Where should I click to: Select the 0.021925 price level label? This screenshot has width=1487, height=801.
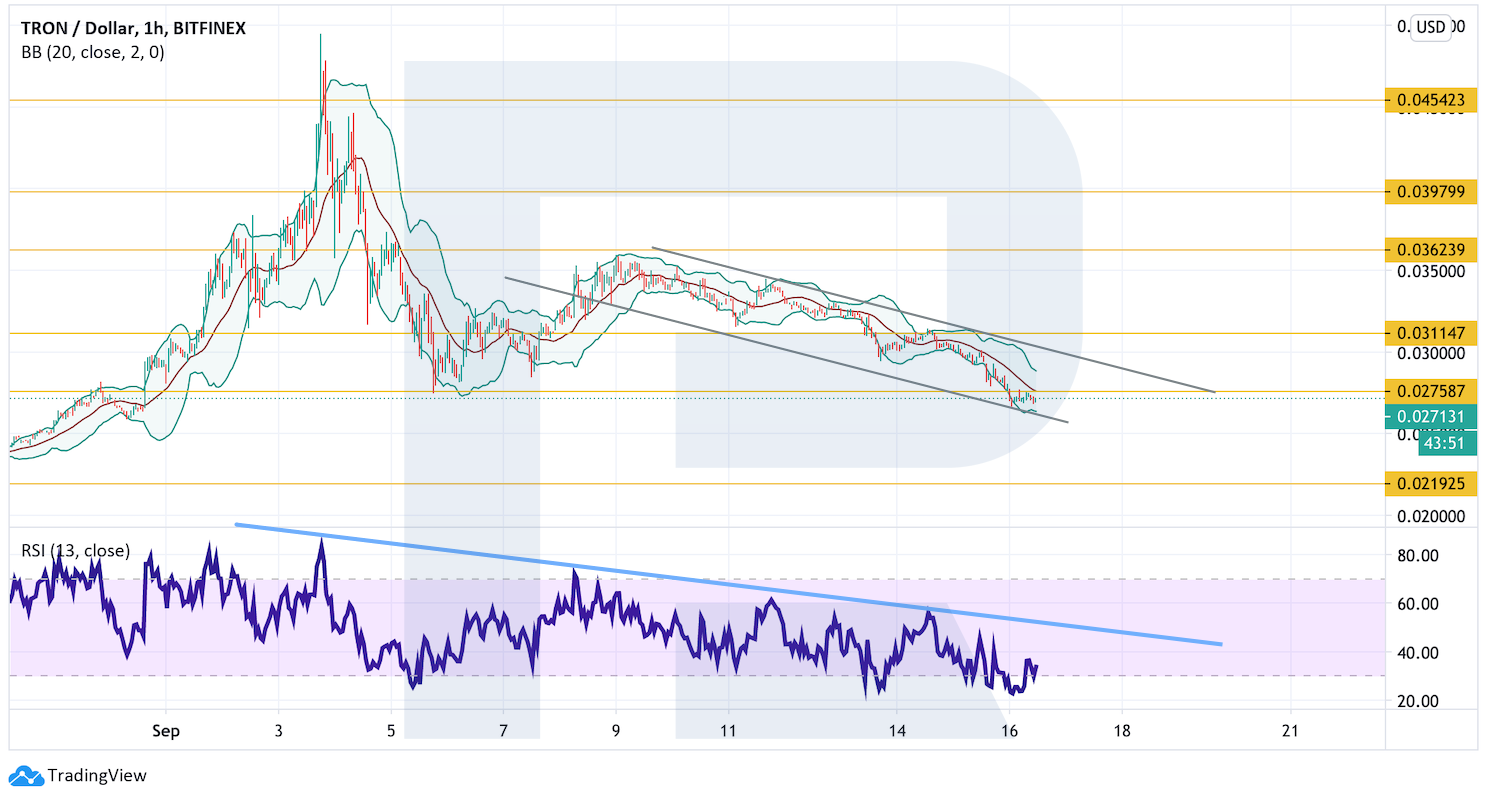pos(1430,484)
